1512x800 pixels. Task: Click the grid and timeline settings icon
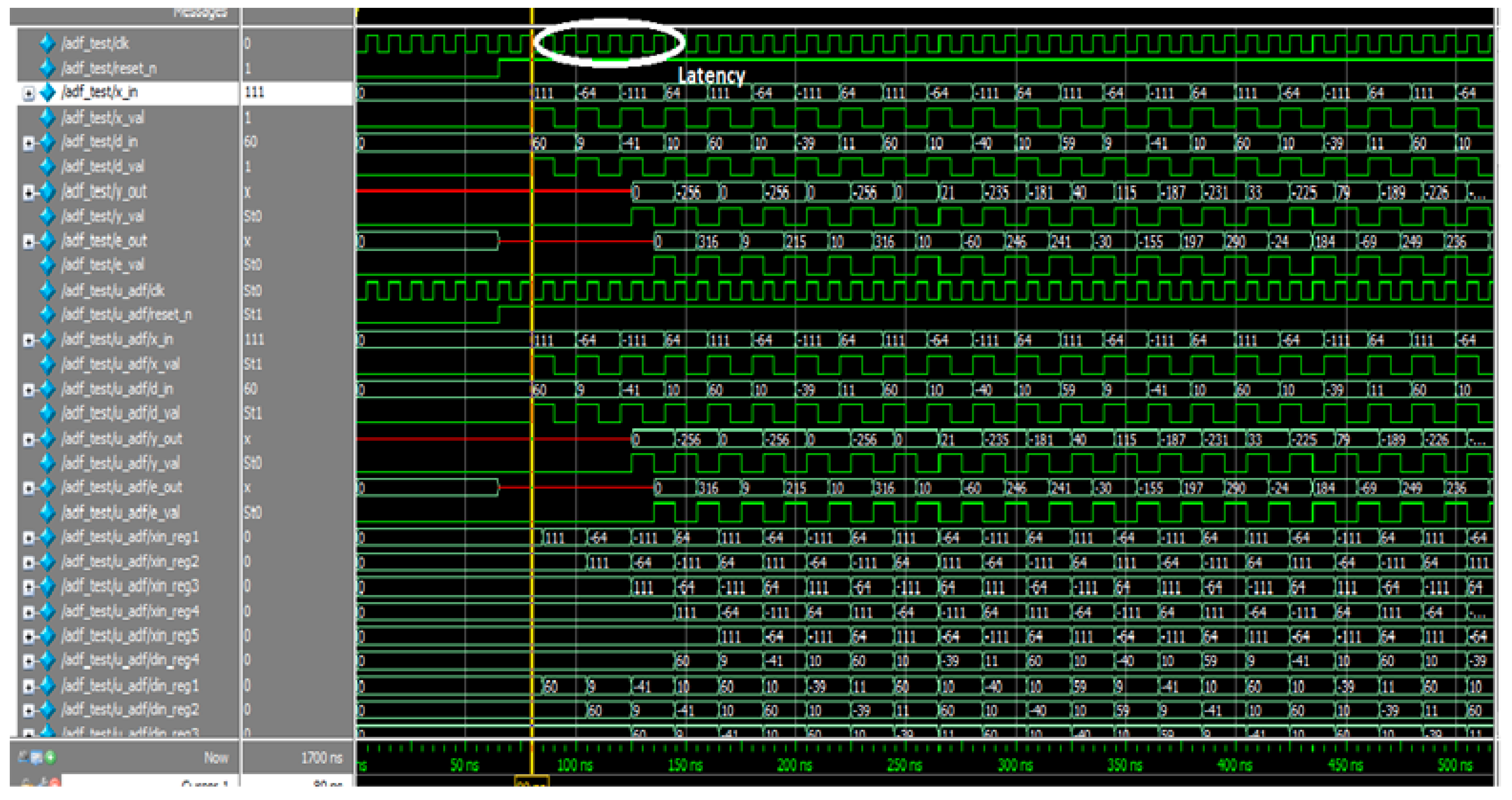tap(37, 758)
